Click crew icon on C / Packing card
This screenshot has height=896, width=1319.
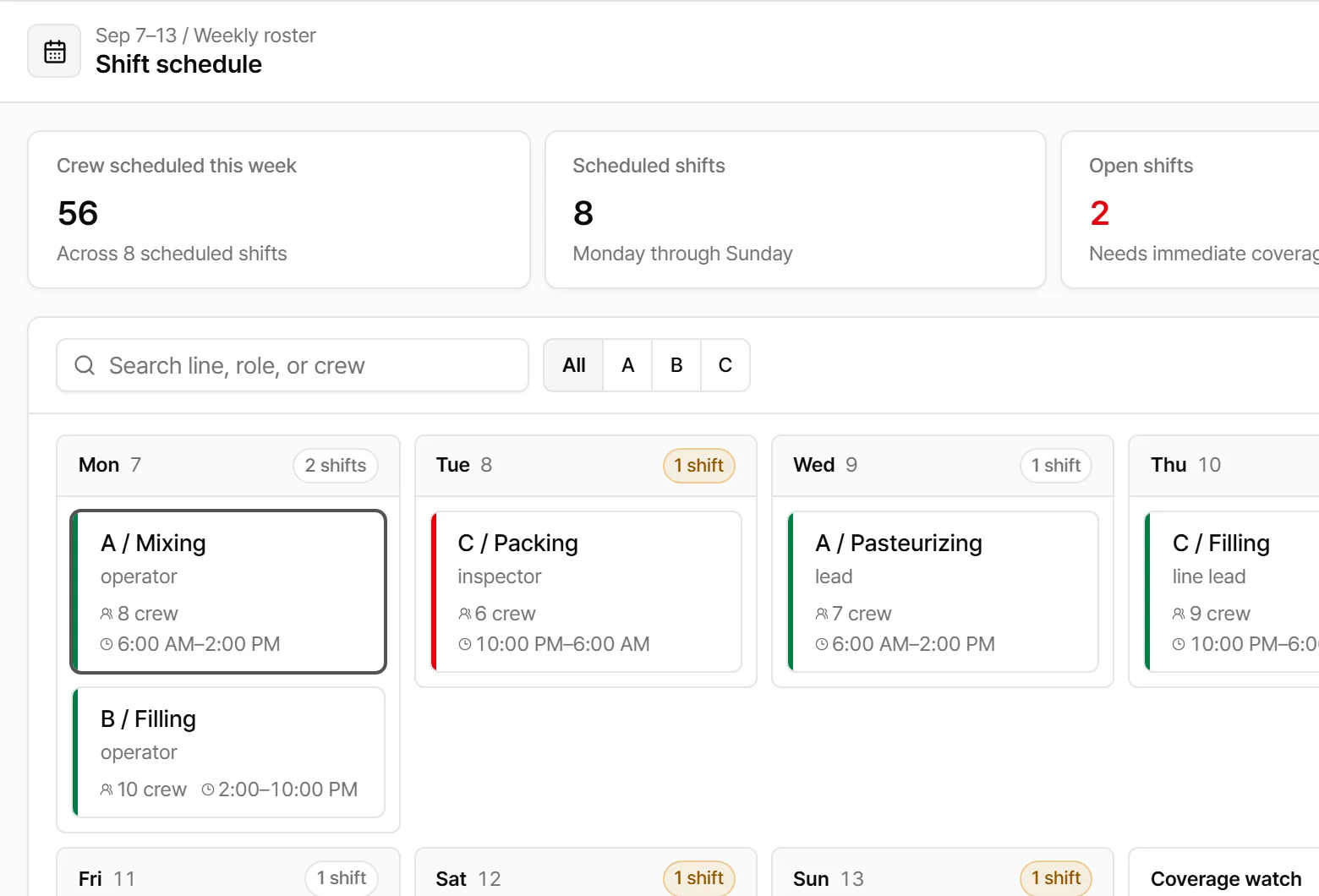pos(465,614)
